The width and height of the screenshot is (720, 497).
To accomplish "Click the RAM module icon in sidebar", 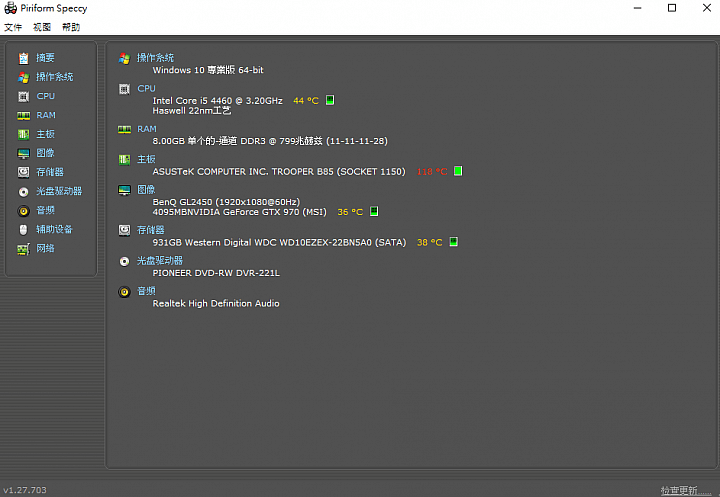I will 23,116.
